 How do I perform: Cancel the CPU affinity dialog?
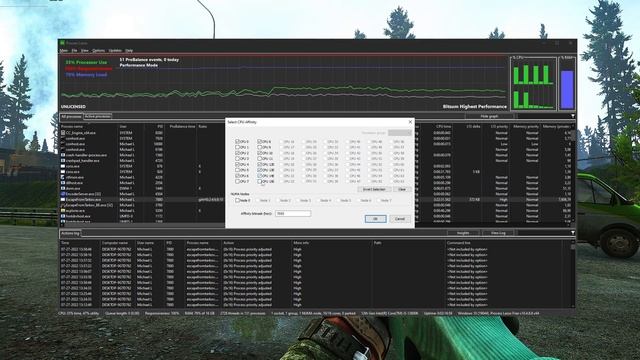[x=400, y=219]
